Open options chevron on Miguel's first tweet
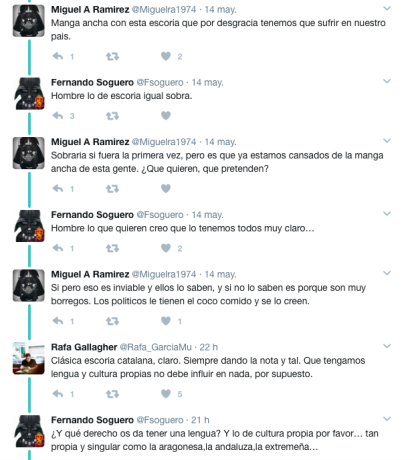 pyautogui.click(x=387, y=8)
